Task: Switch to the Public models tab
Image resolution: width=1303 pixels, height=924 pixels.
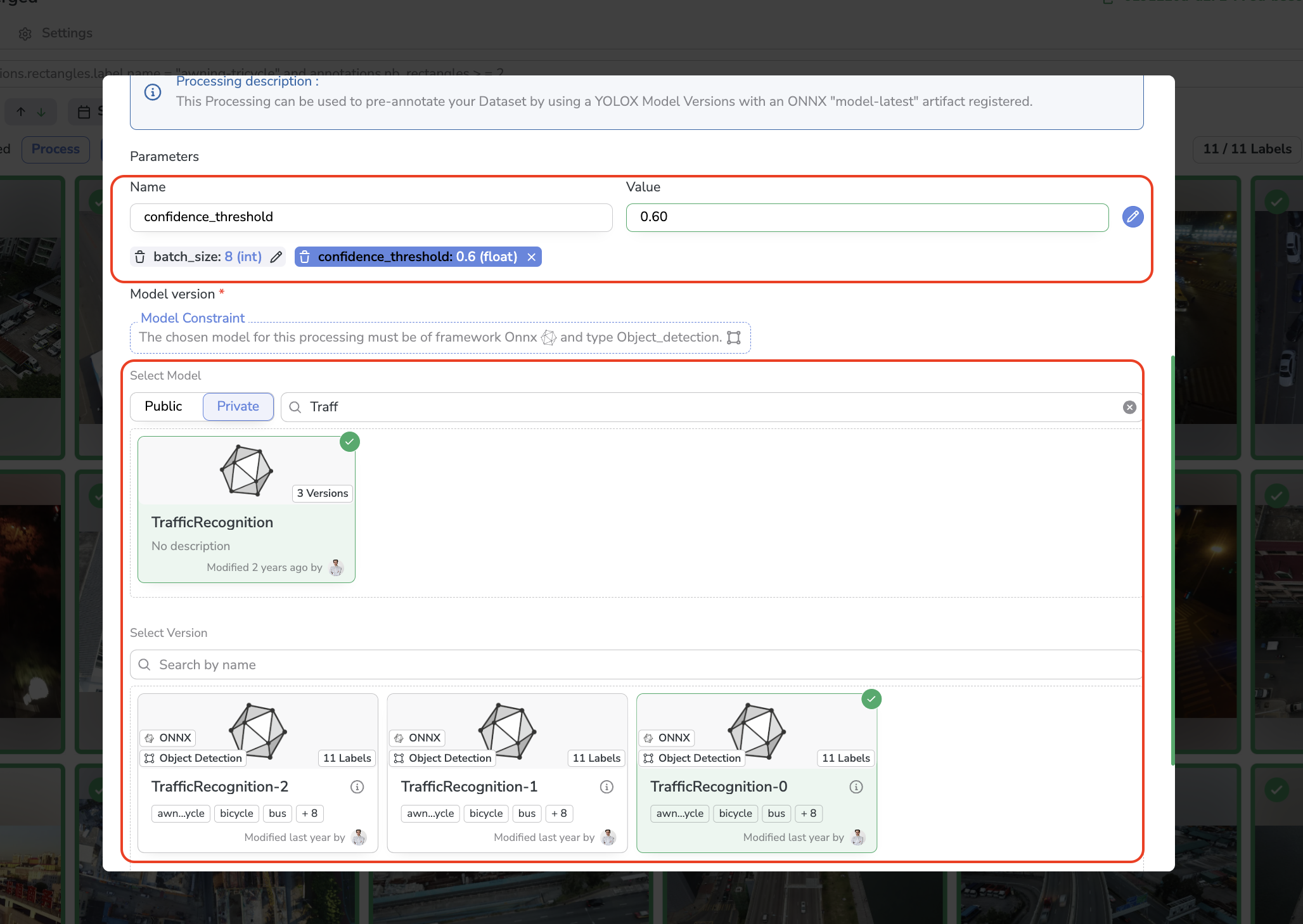Action: point(164,406)
